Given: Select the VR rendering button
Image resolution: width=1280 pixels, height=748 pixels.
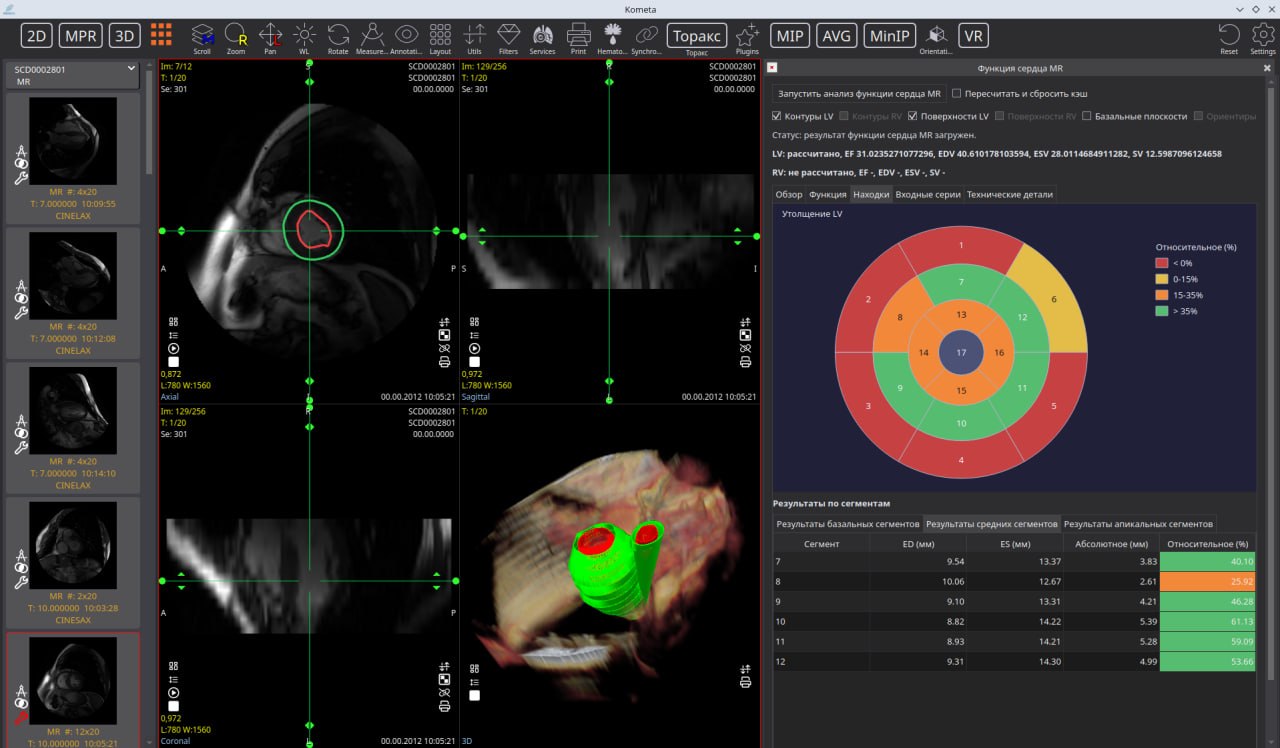Looking at the screenshot, I should [x=973, y=36].
